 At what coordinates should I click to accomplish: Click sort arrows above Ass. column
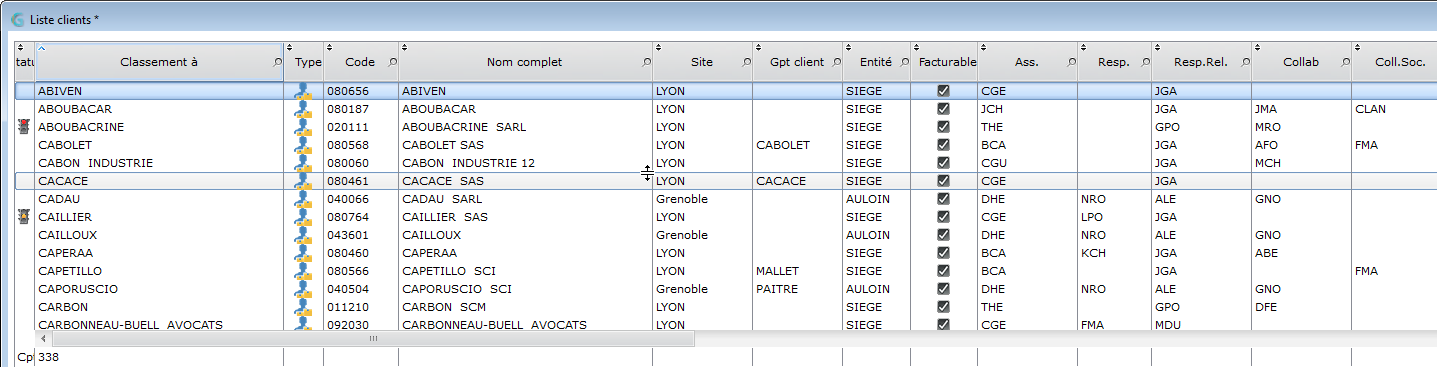click(983, 47)
